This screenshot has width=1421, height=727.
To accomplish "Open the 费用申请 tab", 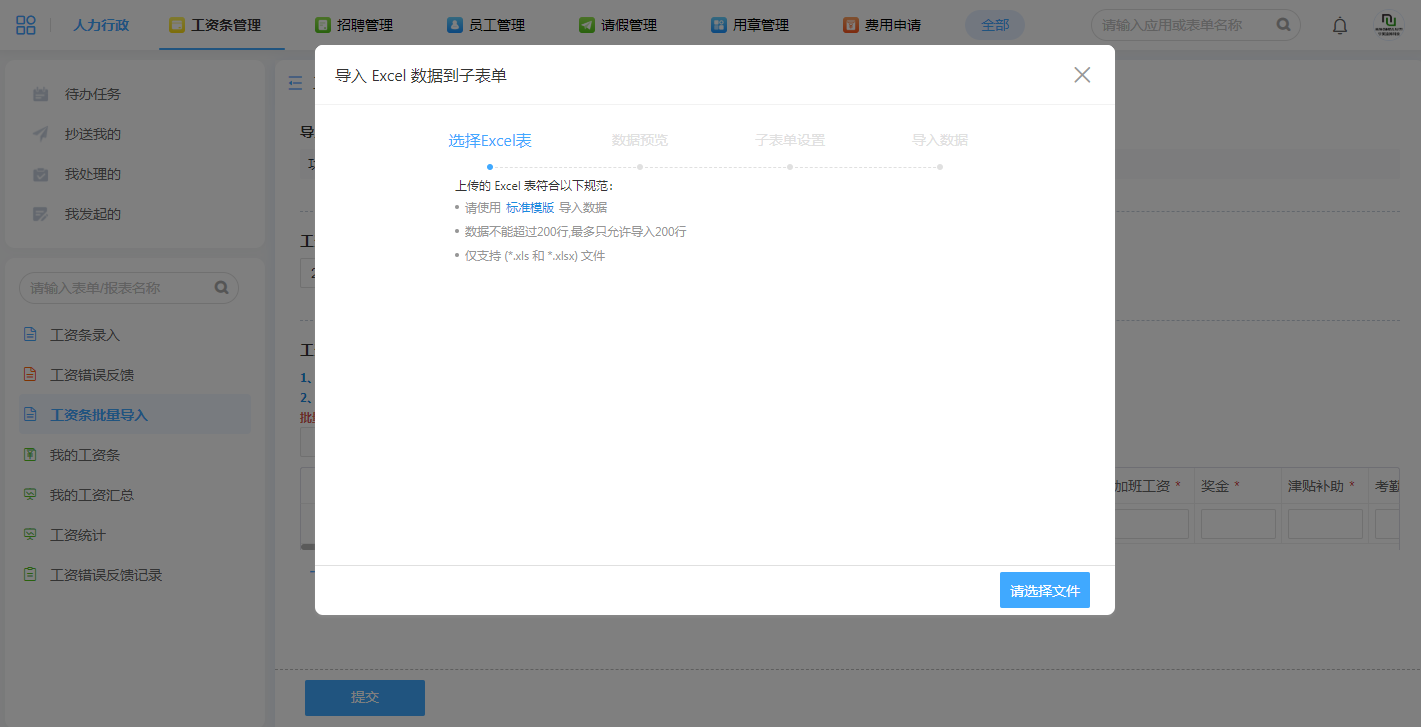I will point(882,25).
